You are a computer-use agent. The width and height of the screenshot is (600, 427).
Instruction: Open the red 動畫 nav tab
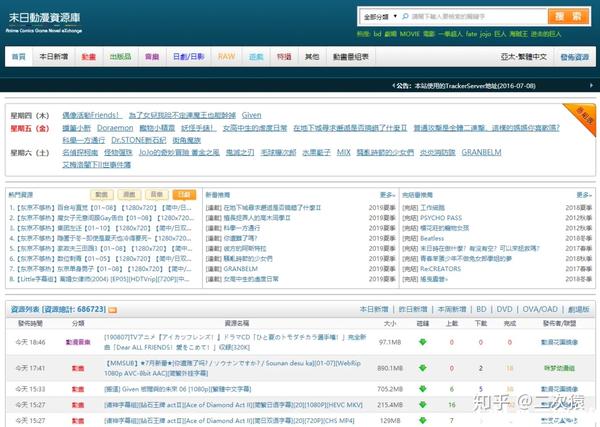89,57
